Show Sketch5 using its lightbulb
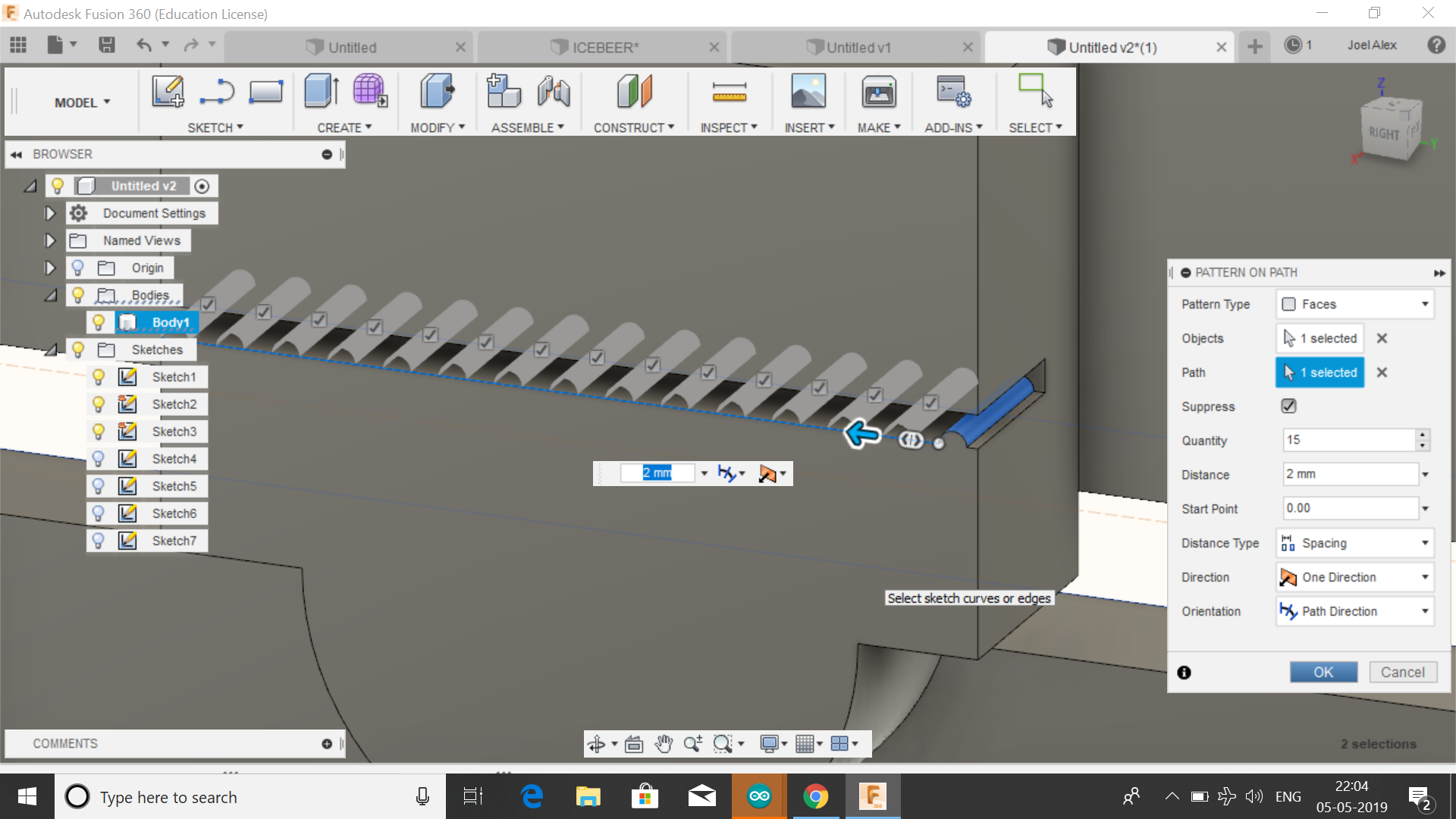 [x=99, y=486]
